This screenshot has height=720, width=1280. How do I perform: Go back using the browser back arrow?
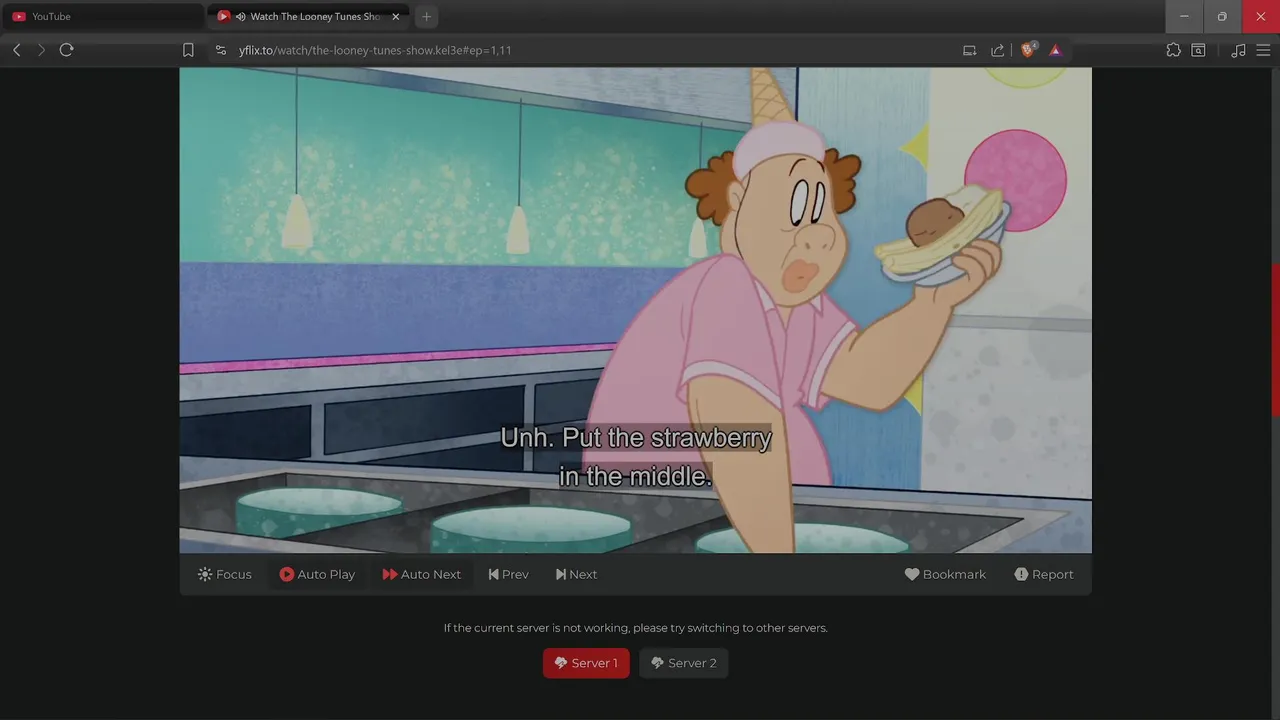[x=16, y=50]
